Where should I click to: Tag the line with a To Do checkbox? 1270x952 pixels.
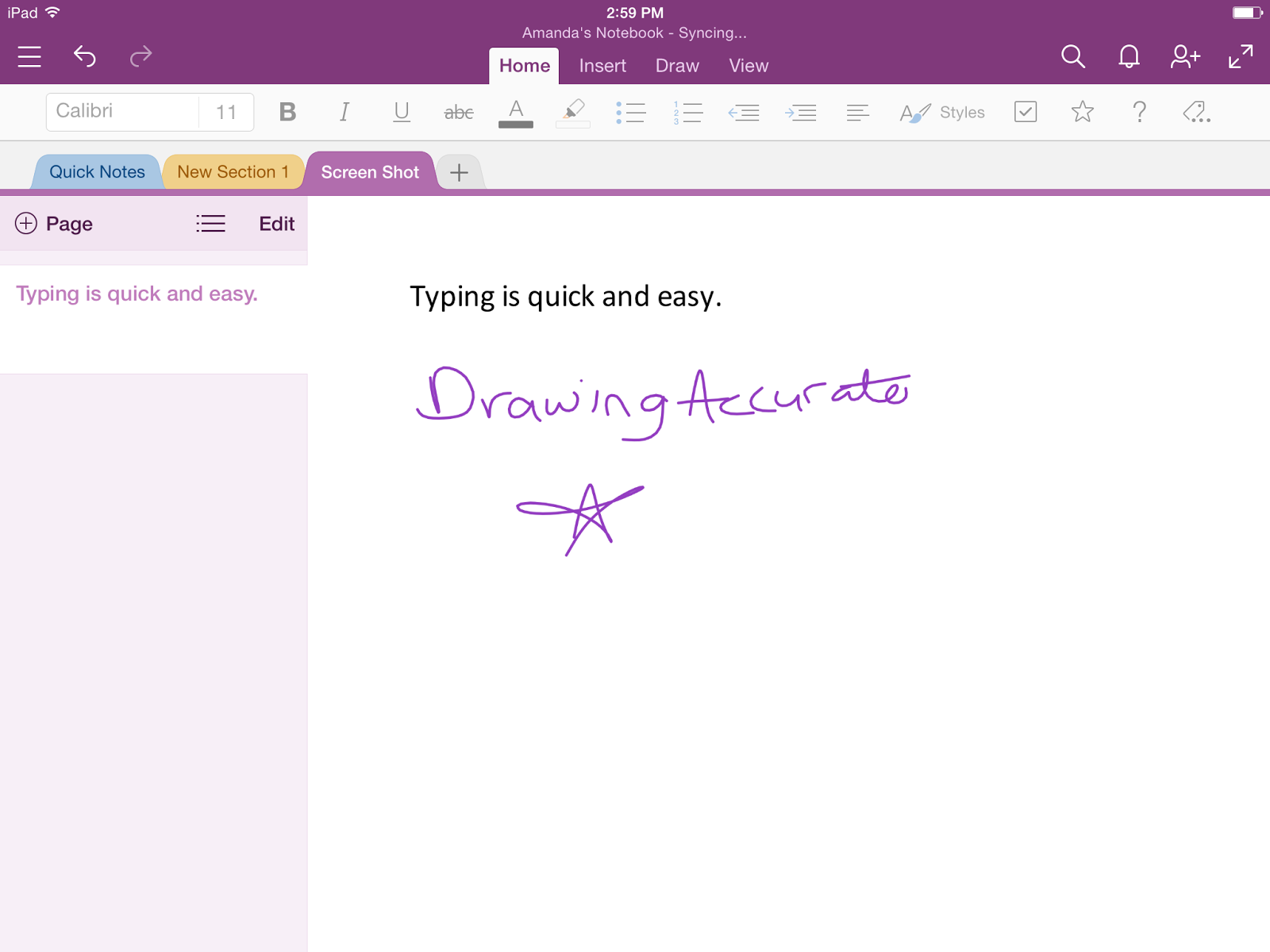(x=1026, y=112)
